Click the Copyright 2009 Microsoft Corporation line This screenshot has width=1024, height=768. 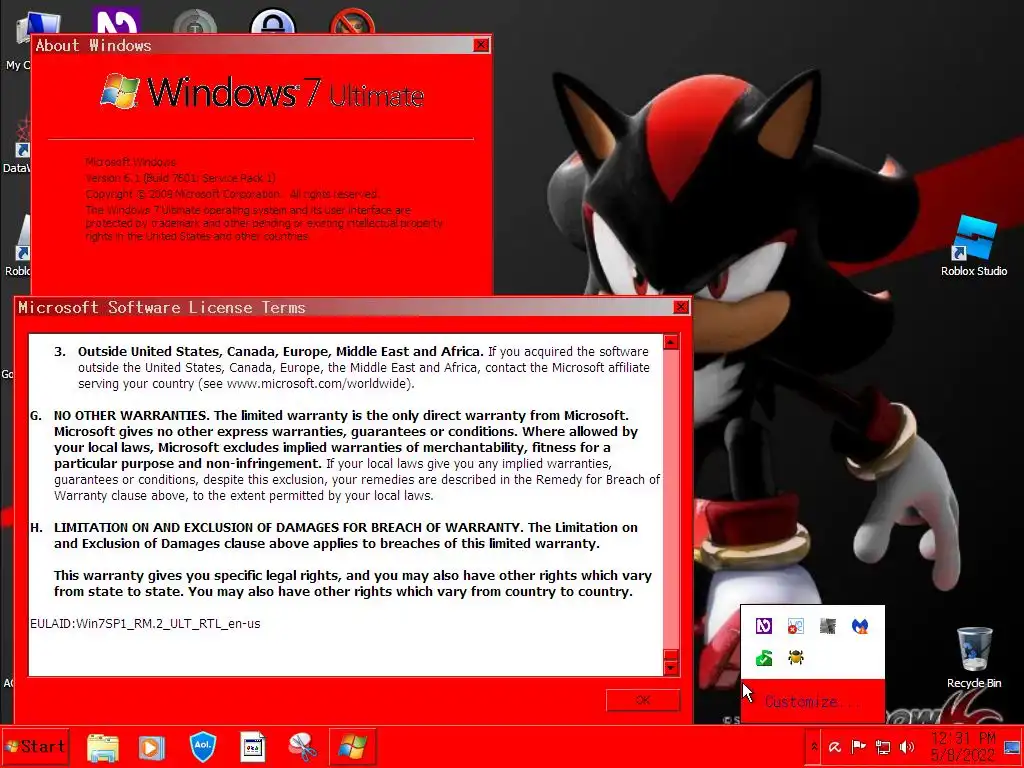[232, 194]
